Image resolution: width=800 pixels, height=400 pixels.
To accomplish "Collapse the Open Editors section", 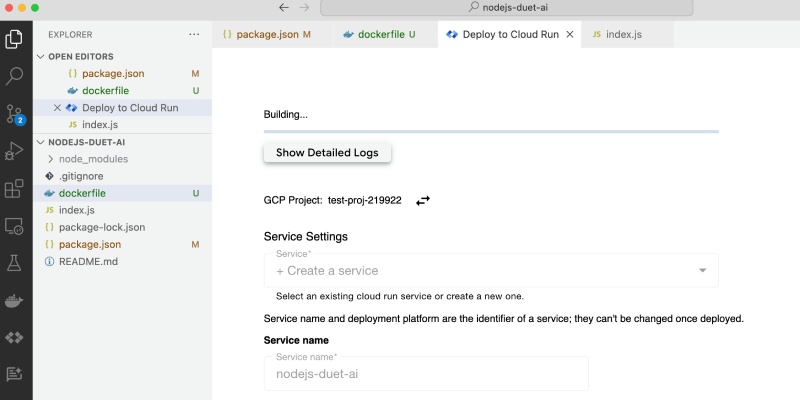I will 41,57.
